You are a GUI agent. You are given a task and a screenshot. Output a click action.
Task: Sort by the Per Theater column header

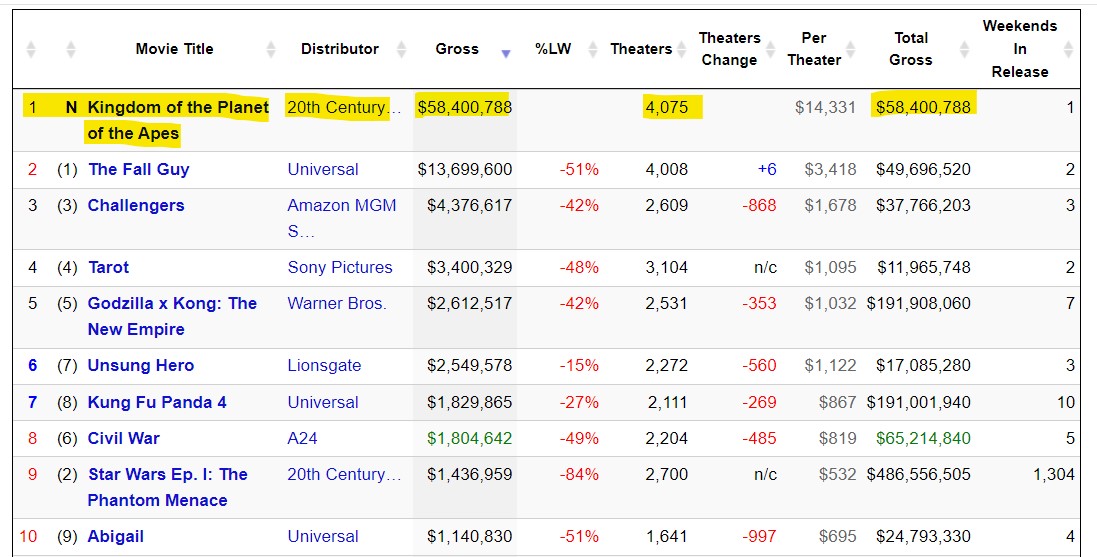coord(813,49)
